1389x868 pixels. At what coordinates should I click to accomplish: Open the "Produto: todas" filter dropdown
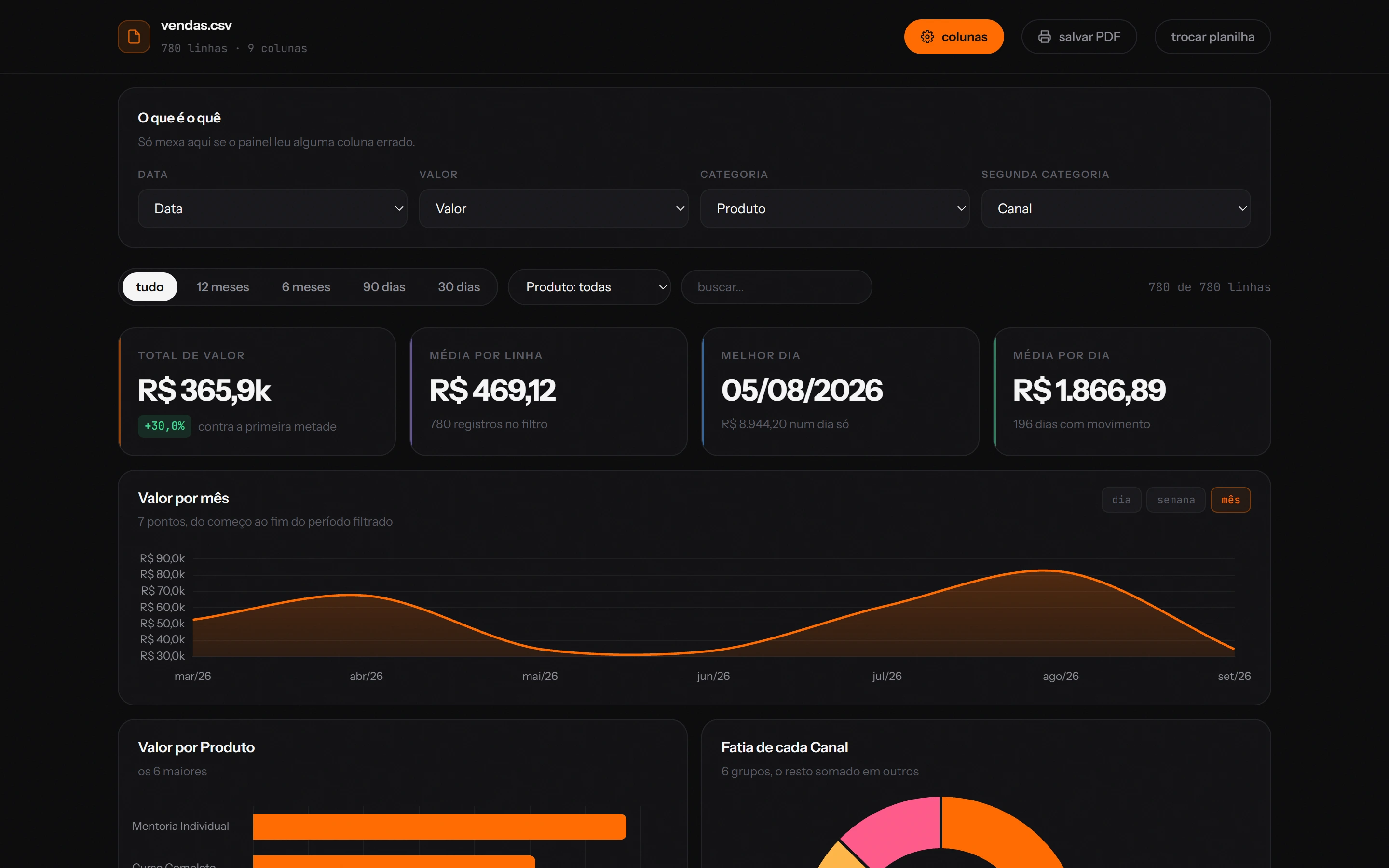(x=589, y=287)
